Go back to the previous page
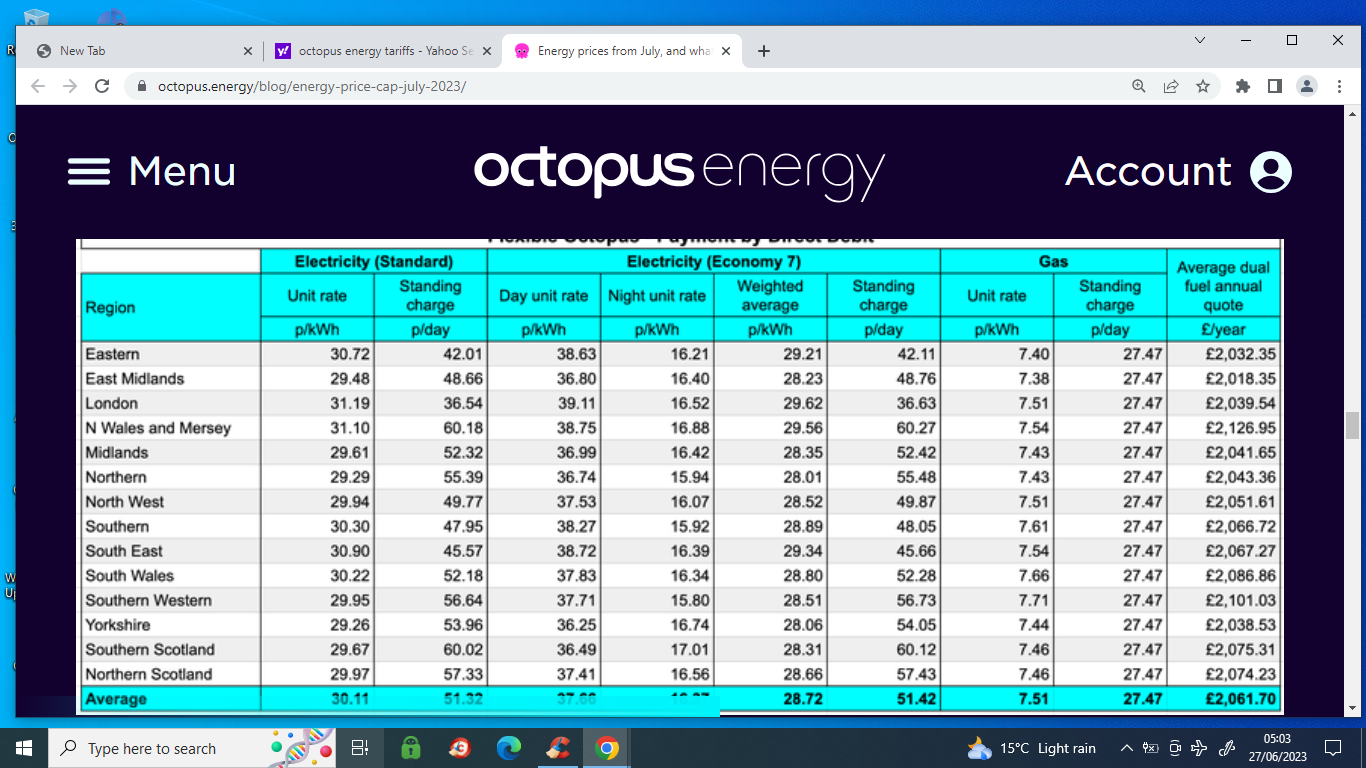The height and width of the screenshot is (768, 1366). point(38,86)
